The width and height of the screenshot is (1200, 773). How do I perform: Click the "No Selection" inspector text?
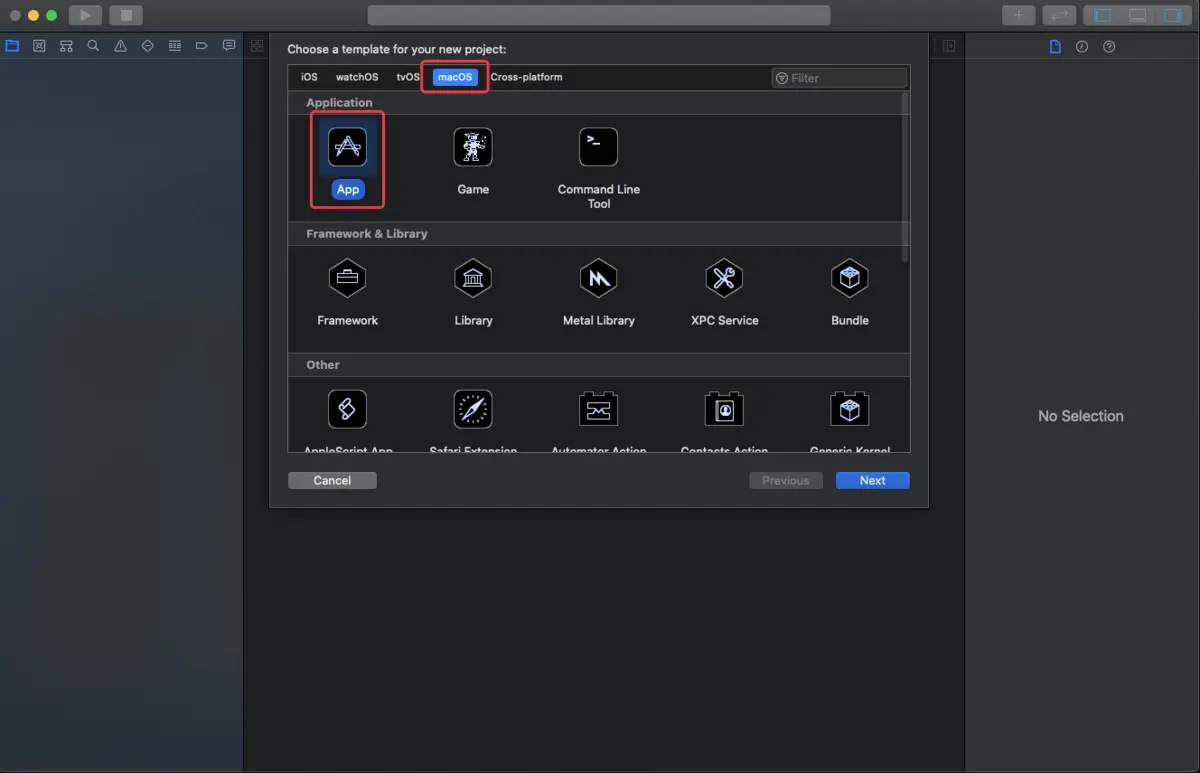(1081, 416)
